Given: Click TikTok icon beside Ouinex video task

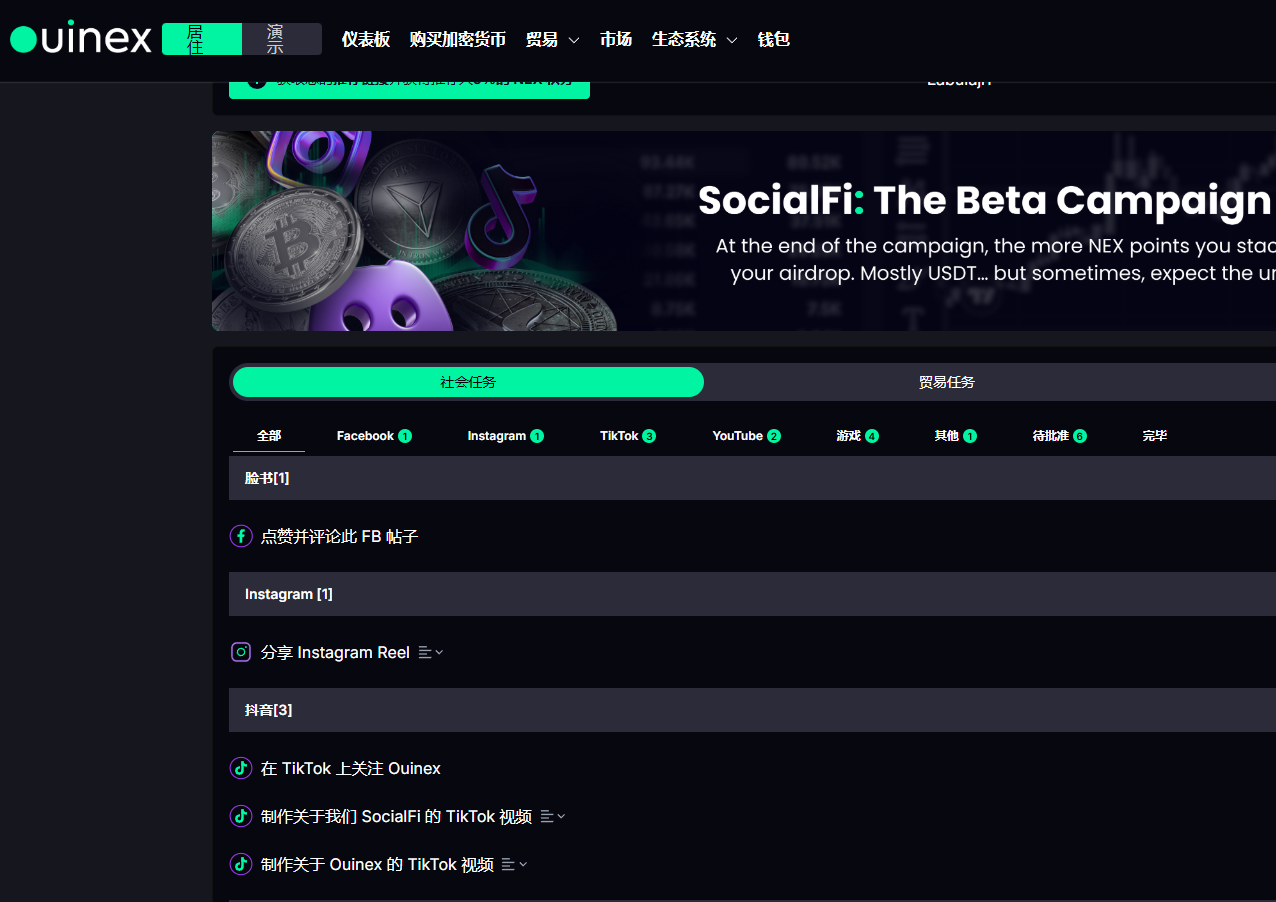Looking at the screenshot, I should [241, 864].
